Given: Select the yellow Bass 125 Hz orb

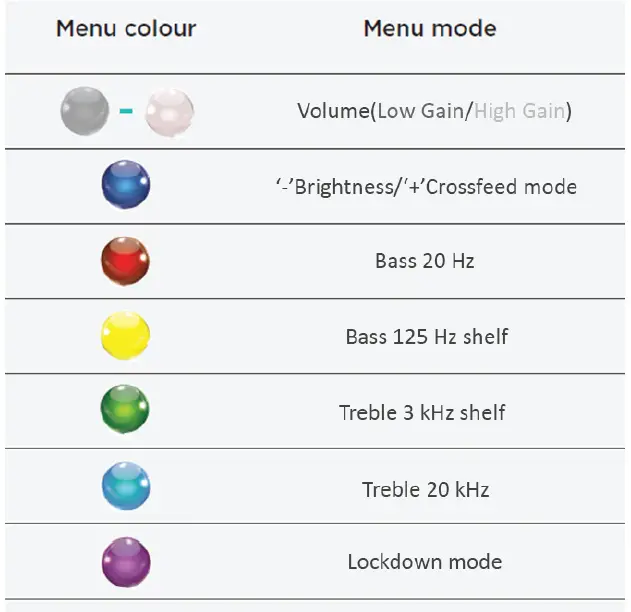Looking at the screenshot, I should click(126, 336).
